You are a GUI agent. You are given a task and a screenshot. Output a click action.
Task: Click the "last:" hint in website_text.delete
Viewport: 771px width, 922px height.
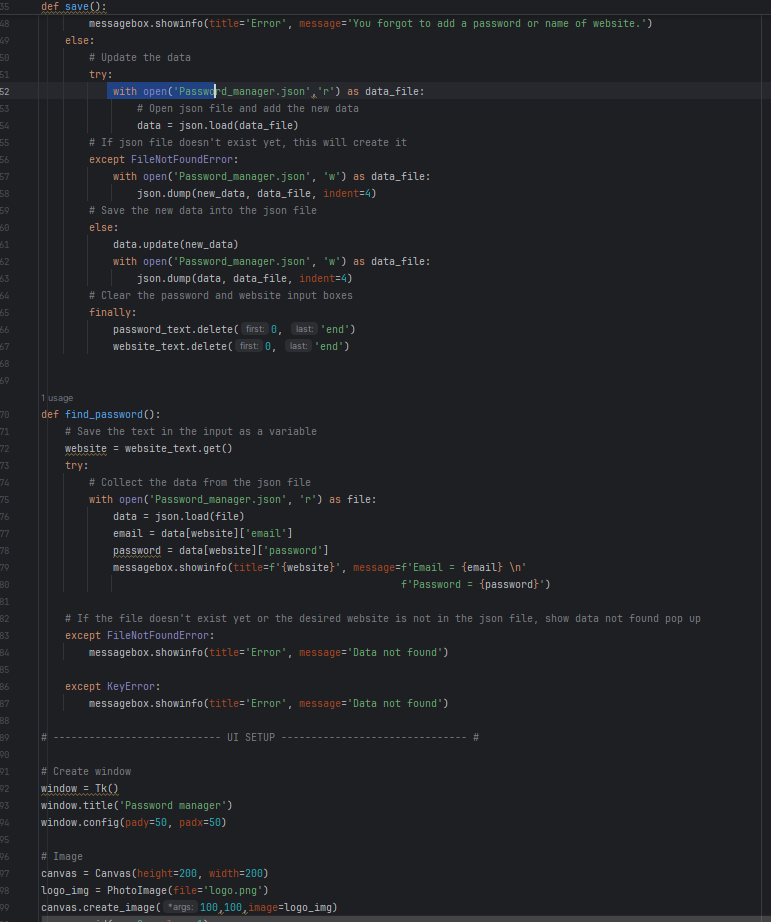click(297, 346)
